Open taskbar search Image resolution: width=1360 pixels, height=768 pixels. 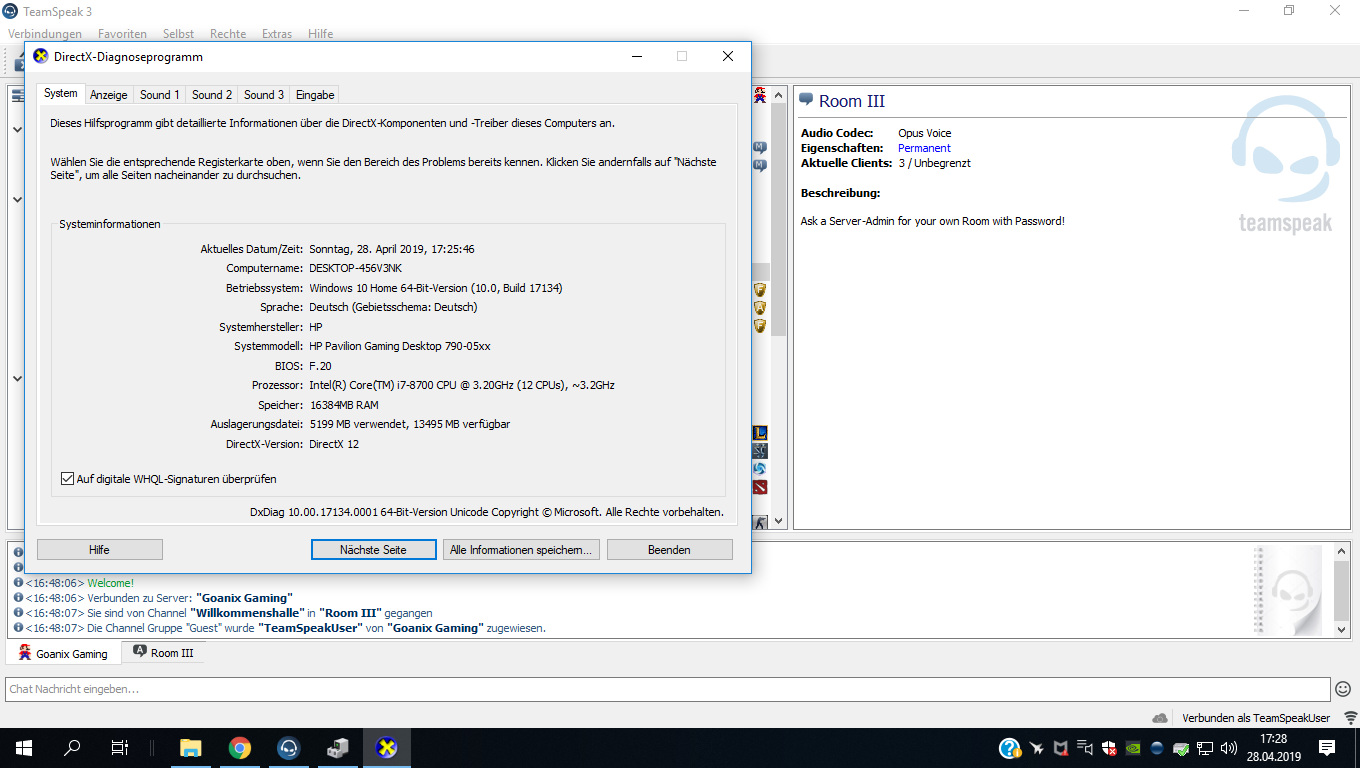(72, 747)
